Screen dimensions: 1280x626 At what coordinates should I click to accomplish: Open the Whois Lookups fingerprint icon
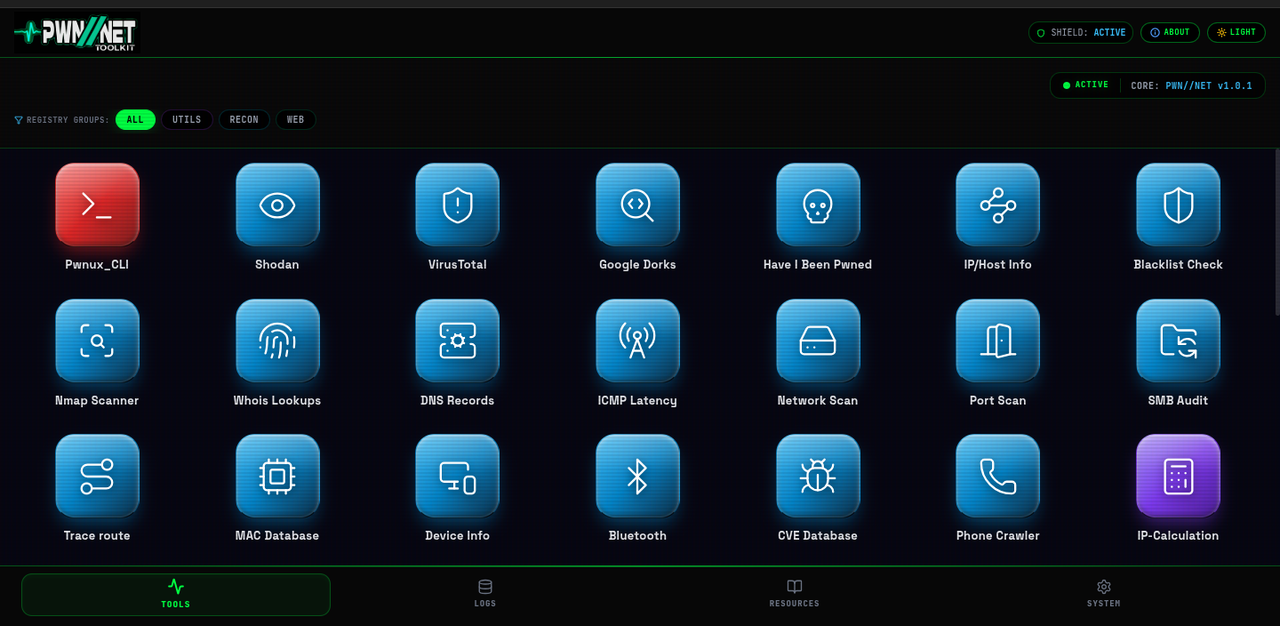pyautogui.click(x=277, y=341)
